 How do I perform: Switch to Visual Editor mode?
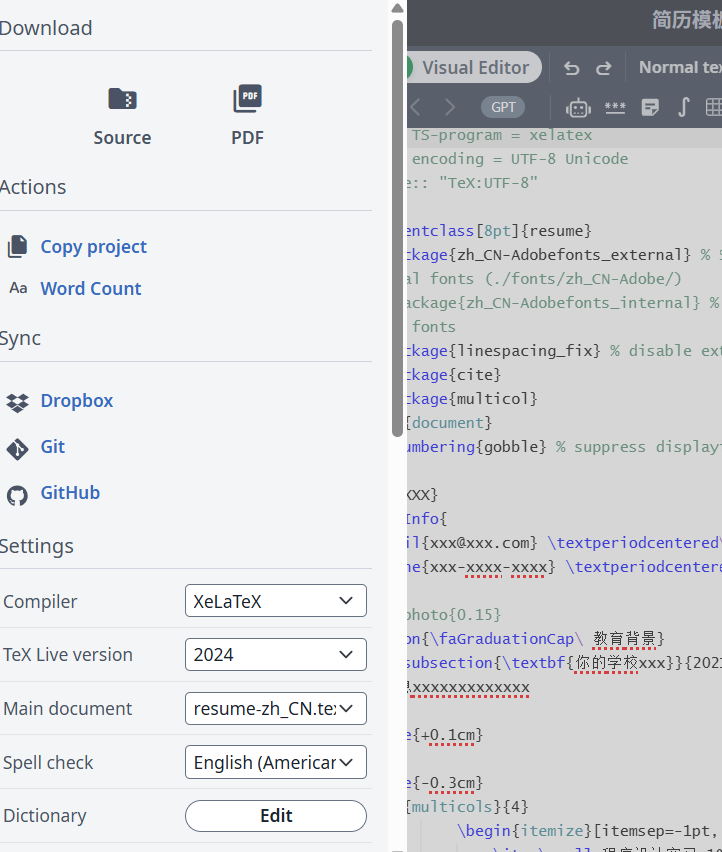474,67
